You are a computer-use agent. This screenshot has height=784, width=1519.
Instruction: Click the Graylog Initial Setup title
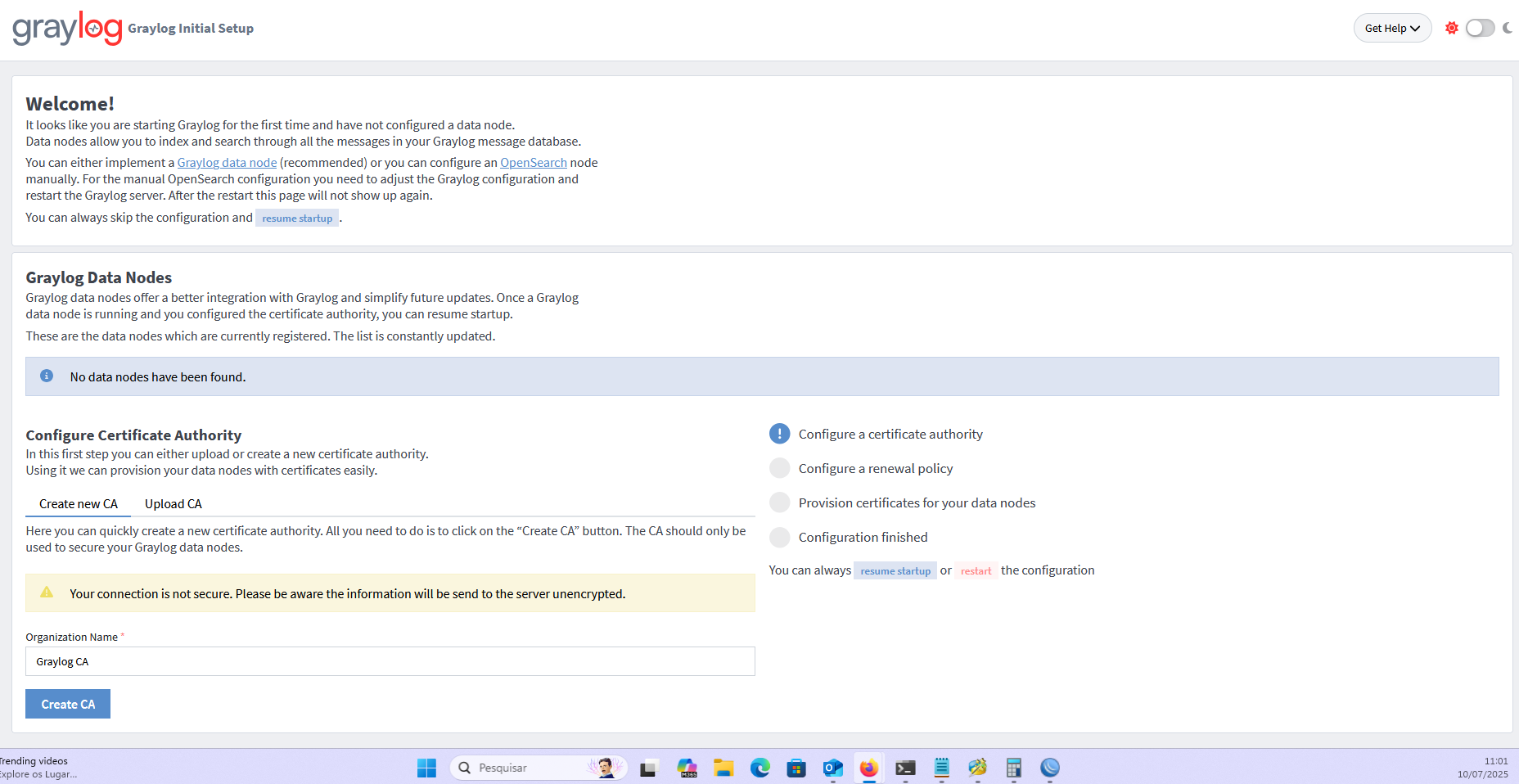coord(191,29)
